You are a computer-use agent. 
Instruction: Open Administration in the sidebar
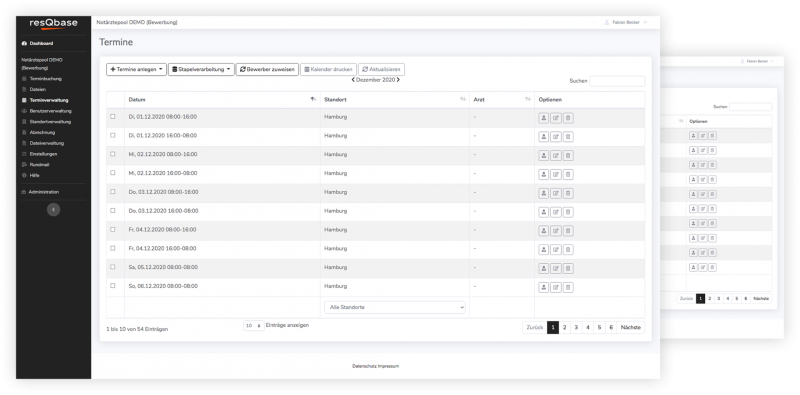tap(40, 192)
